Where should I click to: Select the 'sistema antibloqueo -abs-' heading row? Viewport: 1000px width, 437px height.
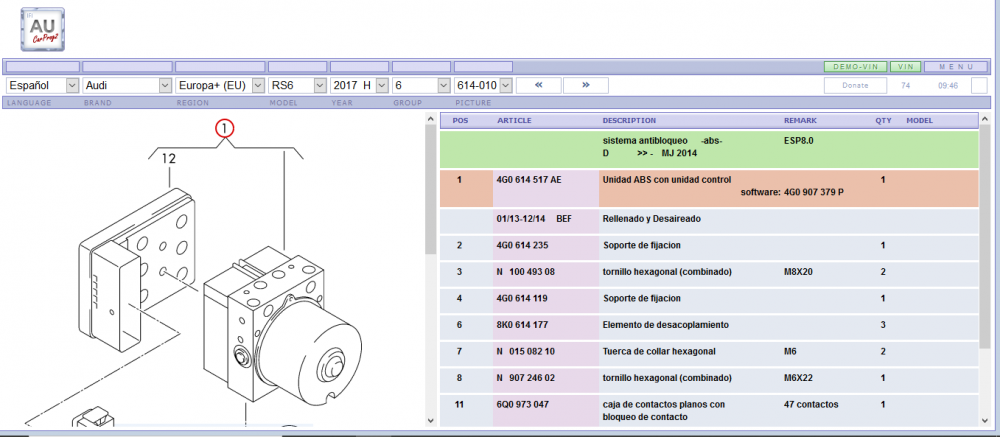(709, 149)
